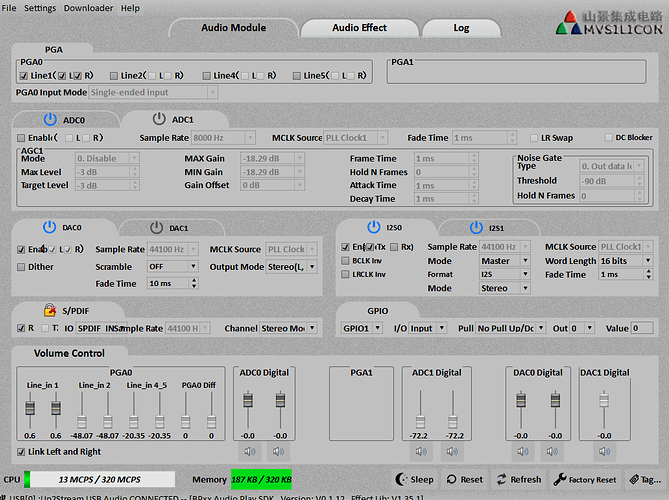
Task: Click the DAC1 Digital volume slider
Action: [x=604, y=400]
